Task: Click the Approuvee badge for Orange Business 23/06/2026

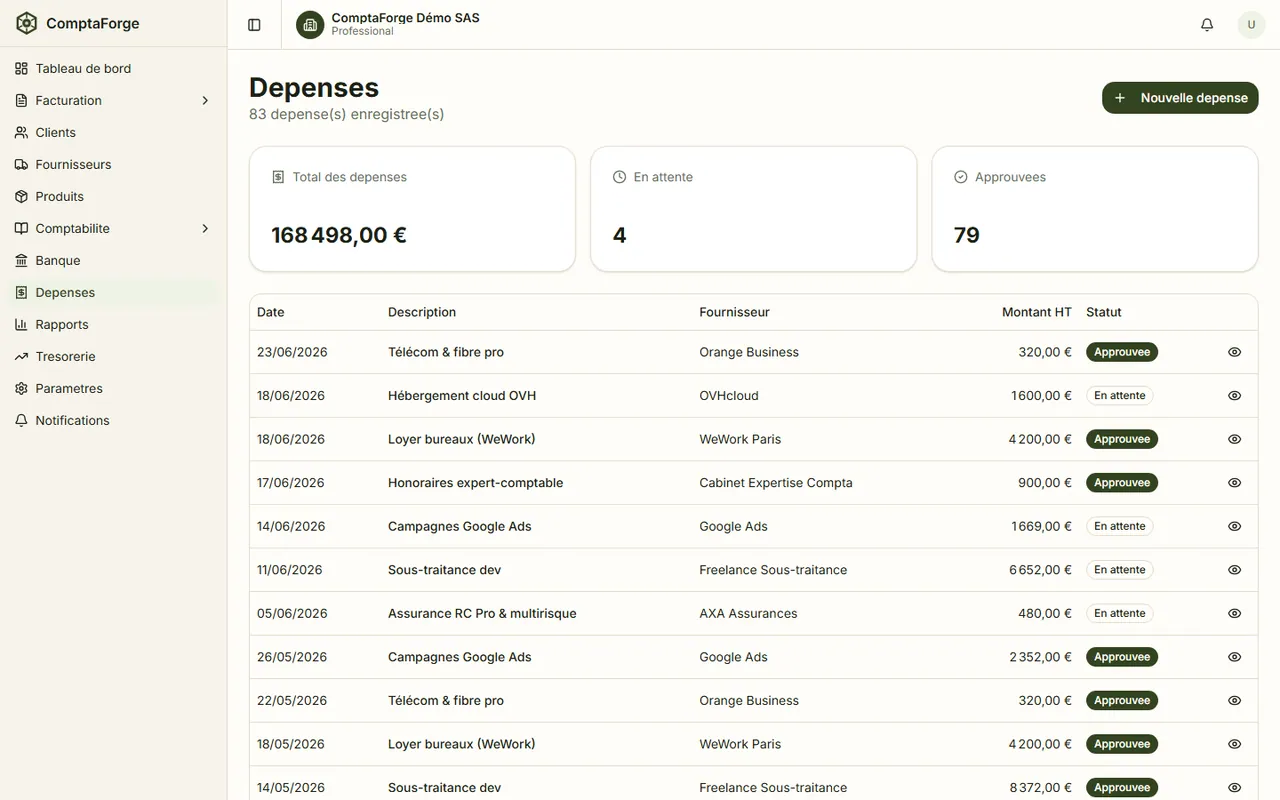Action: pyautogui.click(x=1122, y=352)
